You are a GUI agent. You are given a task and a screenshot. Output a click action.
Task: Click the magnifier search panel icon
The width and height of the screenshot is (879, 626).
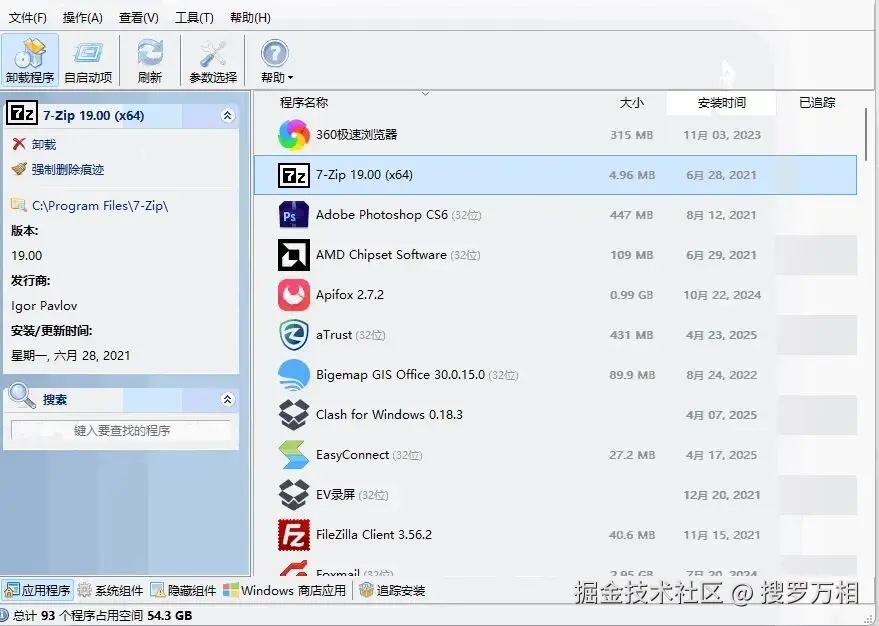(x=22, y=396)
